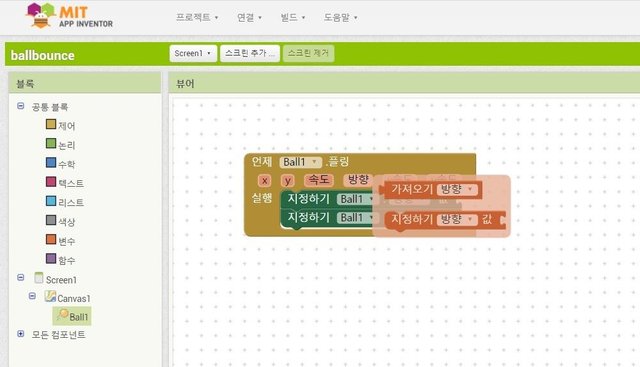Click the 스크린 추가 button

click(x=249, y=53)
